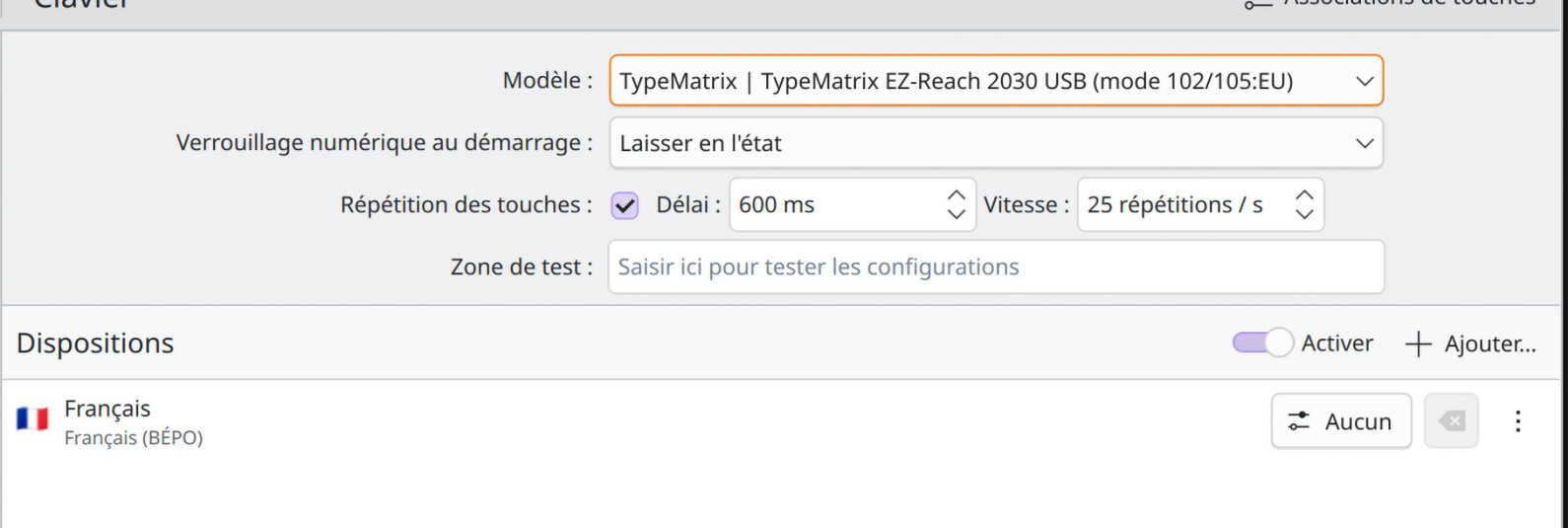1568x528 pixels.
Task: Expand the Verrouillage numérique au démarrage dropdown
Action: pos(996,143)
